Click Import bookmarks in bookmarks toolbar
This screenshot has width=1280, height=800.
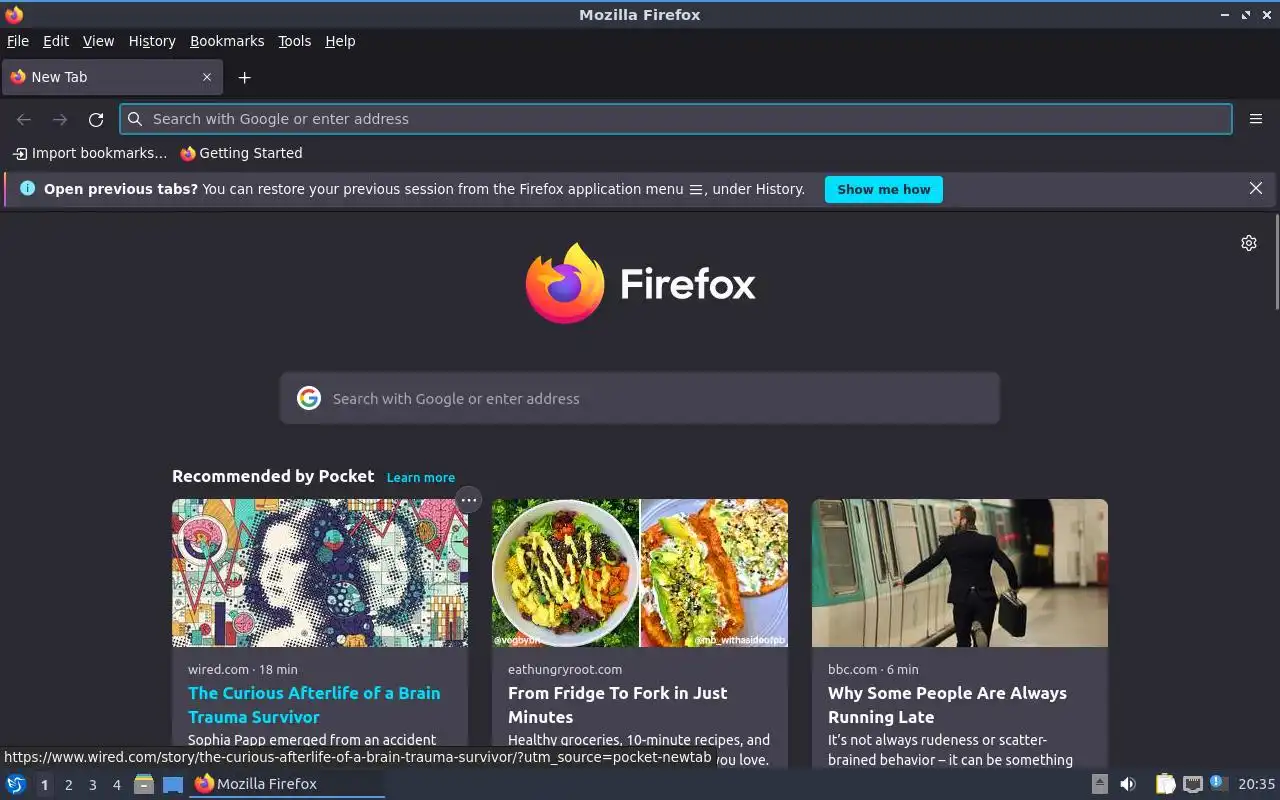89,153
